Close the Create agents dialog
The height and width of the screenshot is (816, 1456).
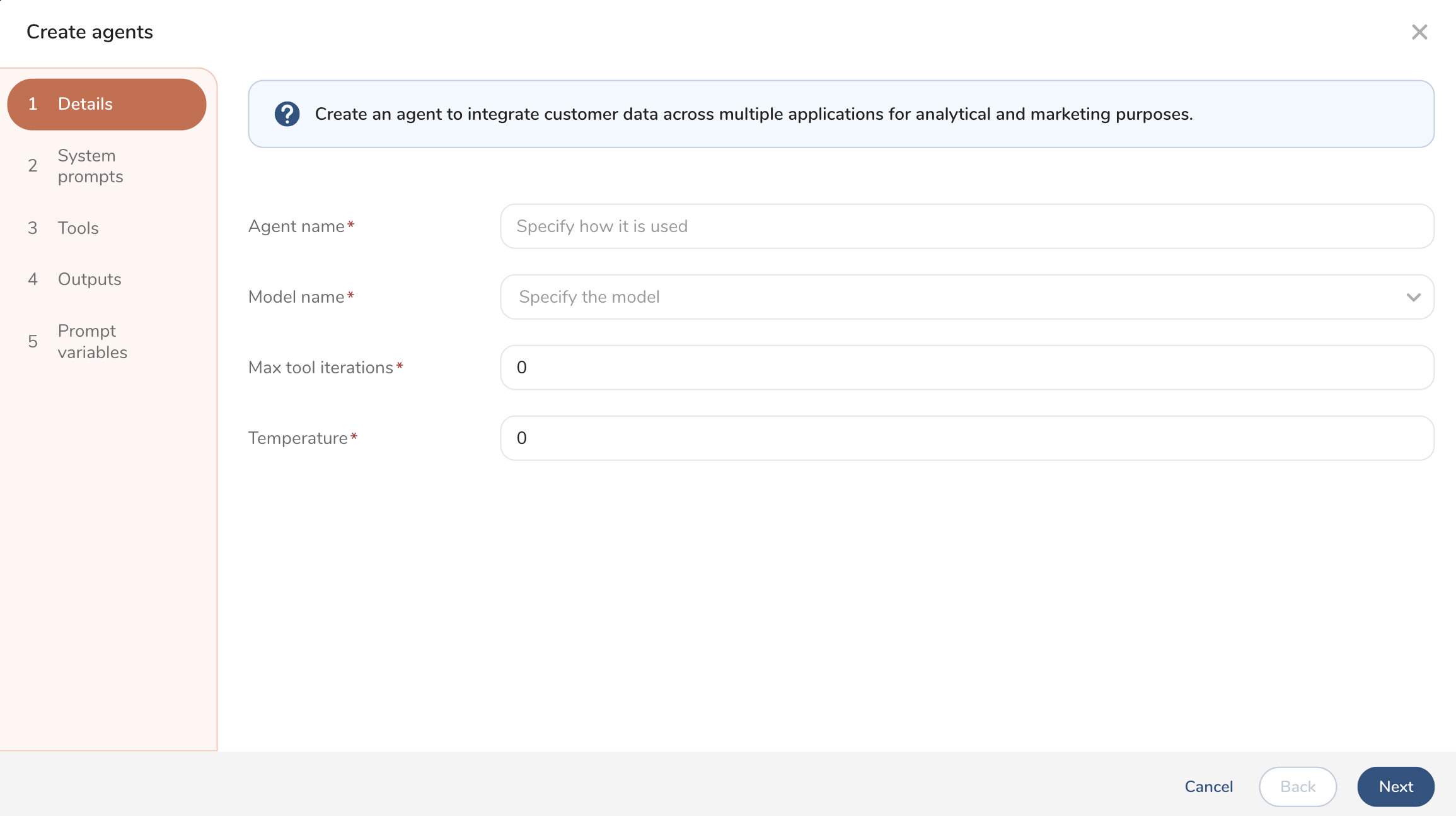pyautogui.click(x=1419, y=32)
